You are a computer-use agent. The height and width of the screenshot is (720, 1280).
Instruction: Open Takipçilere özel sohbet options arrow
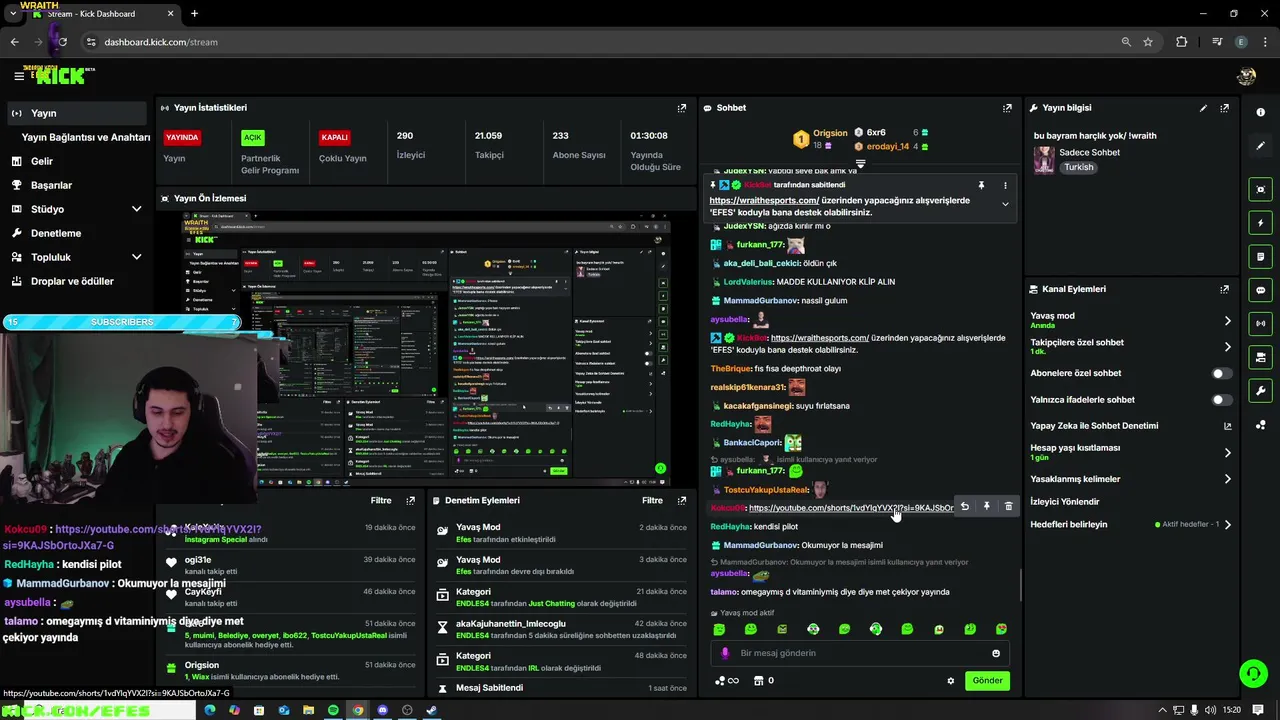(x=1227, y=347)
